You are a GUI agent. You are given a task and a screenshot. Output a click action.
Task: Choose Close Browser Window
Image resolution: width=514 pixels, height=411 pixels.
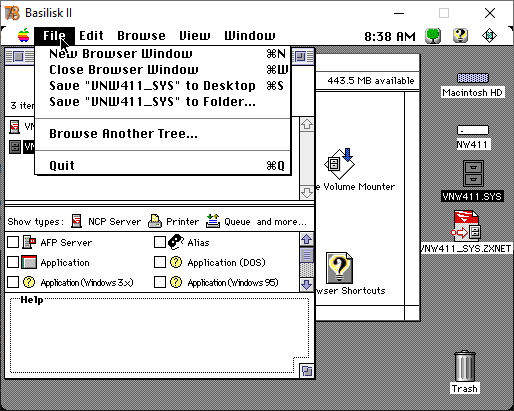163,70
